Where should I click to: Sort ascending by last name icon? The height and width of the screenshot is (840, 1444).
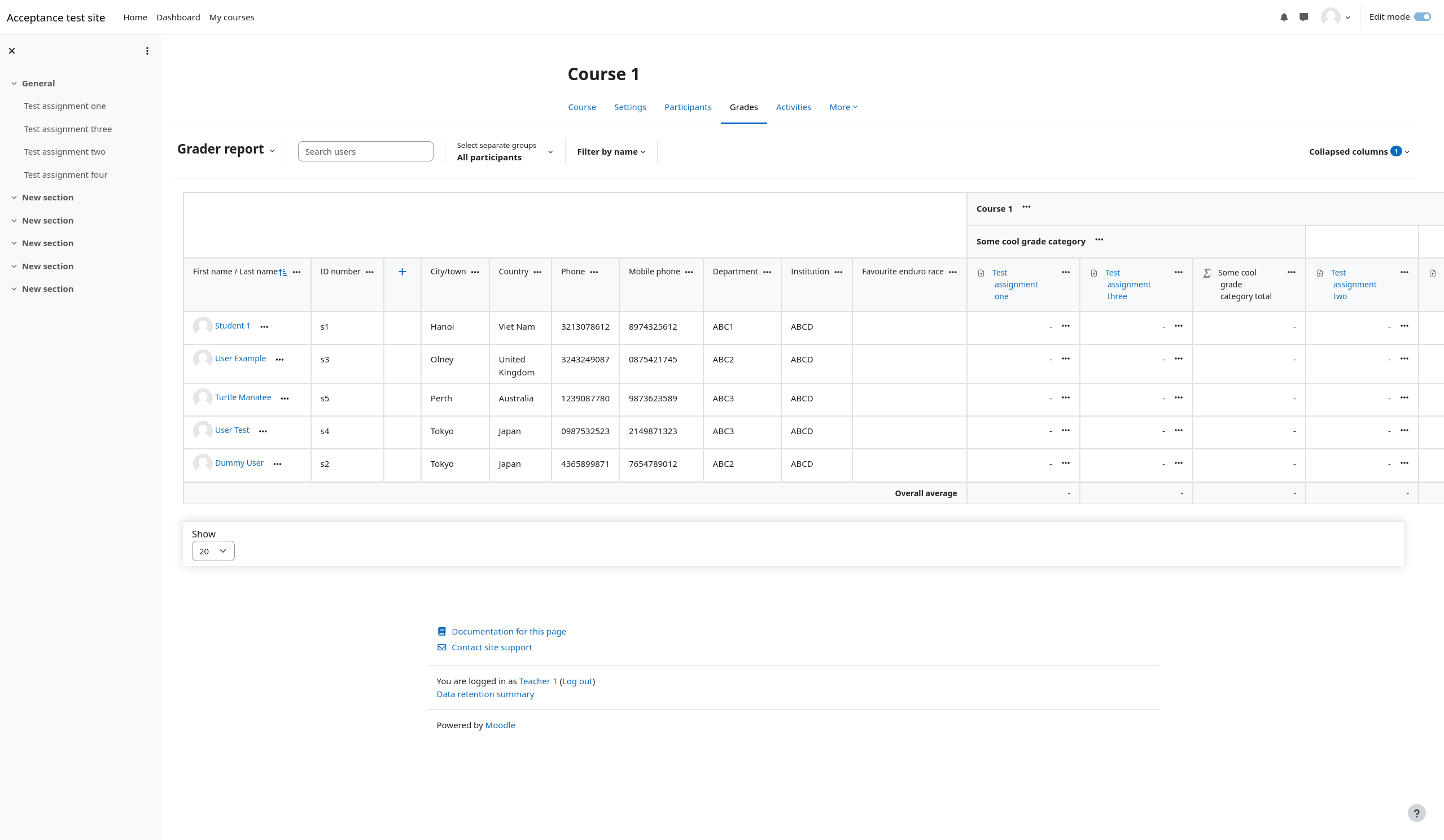click(x=283, y=273)
